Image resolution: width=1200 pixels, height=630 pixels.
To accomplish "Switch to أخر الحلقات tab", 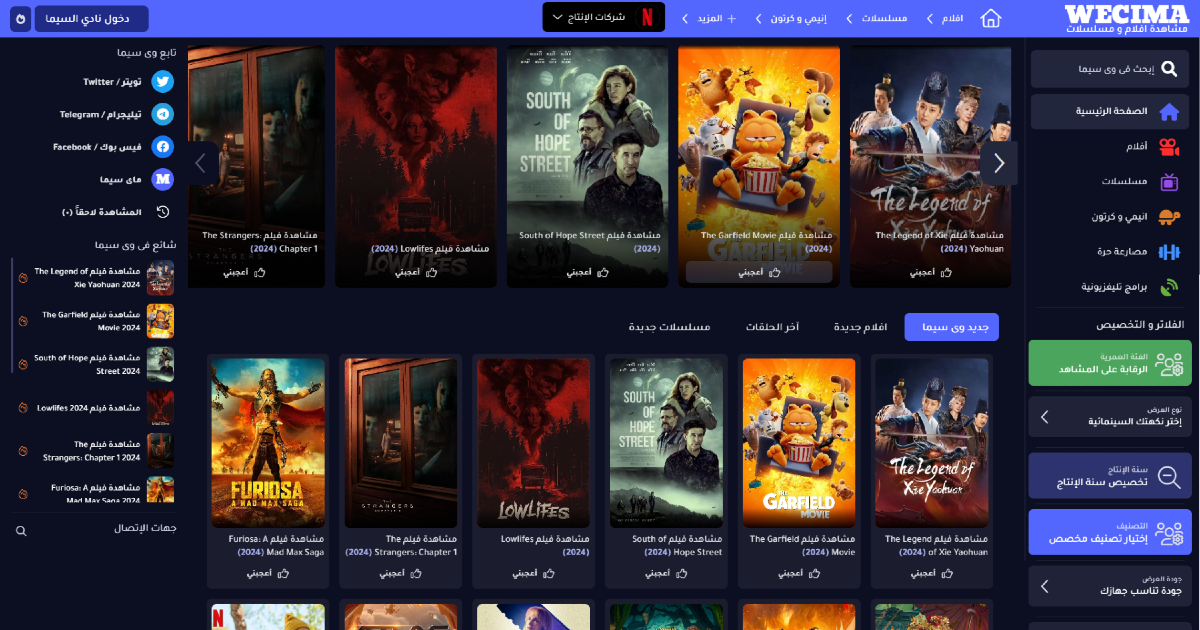I will pos(772,327).
